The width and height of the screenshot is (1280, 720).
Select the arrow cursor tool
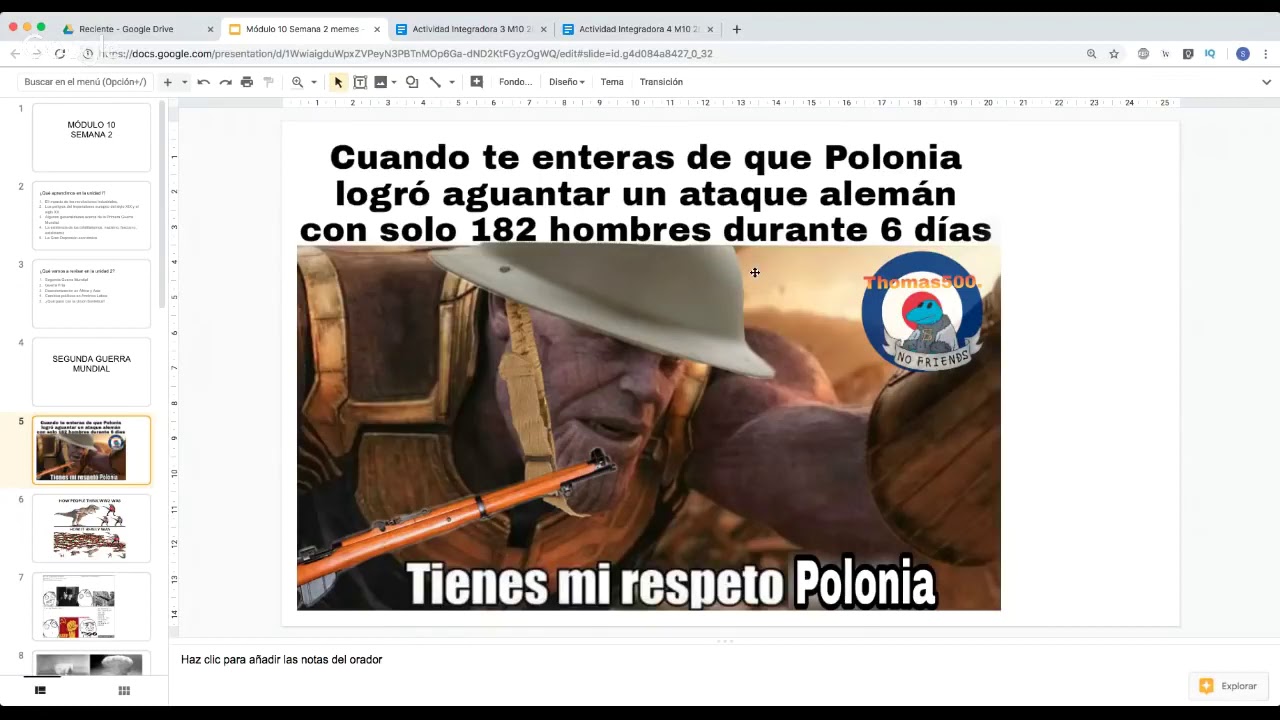coord(338,82)
